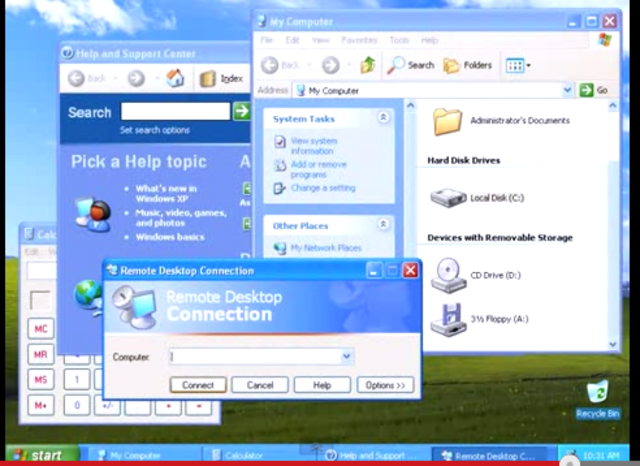The image size is (640, 466).
Task: Click the My Network Places icon
Action: click(x=280, y=248)
